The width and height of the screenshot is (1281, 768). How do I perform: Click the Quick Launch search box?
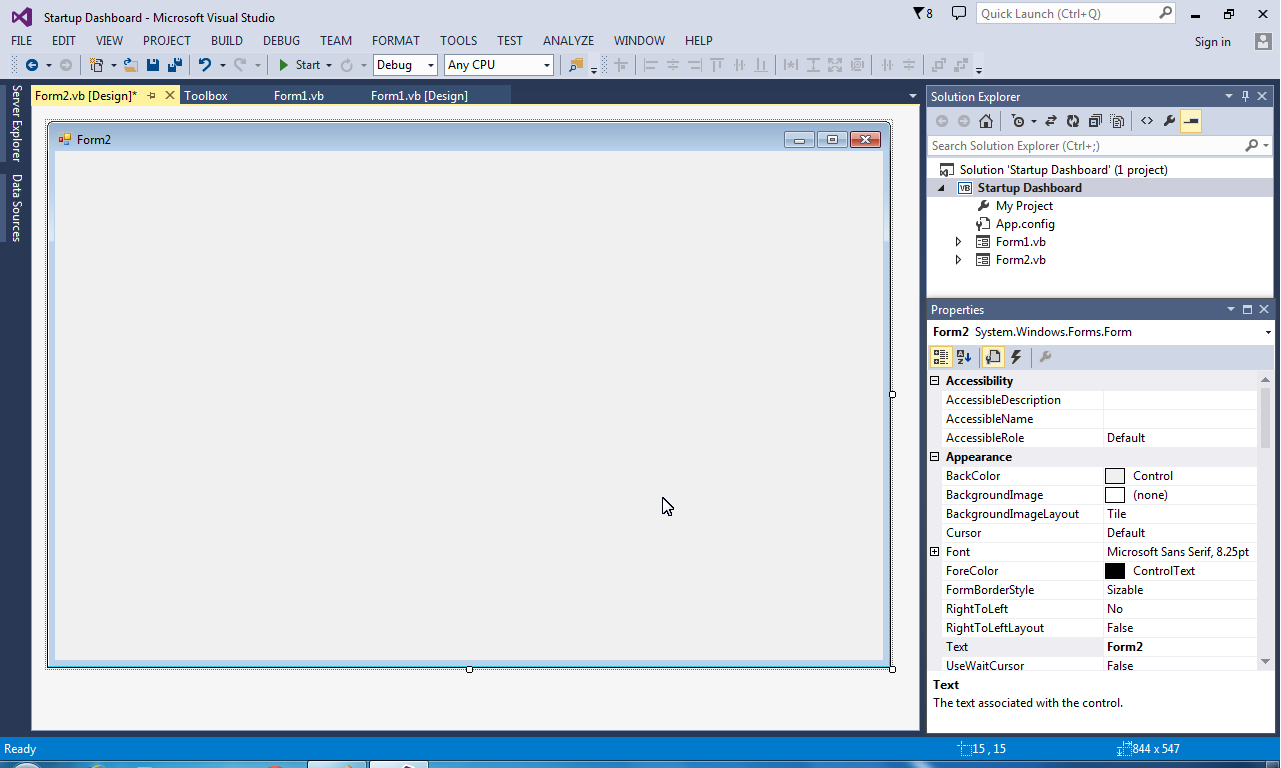coord(1076,14)
